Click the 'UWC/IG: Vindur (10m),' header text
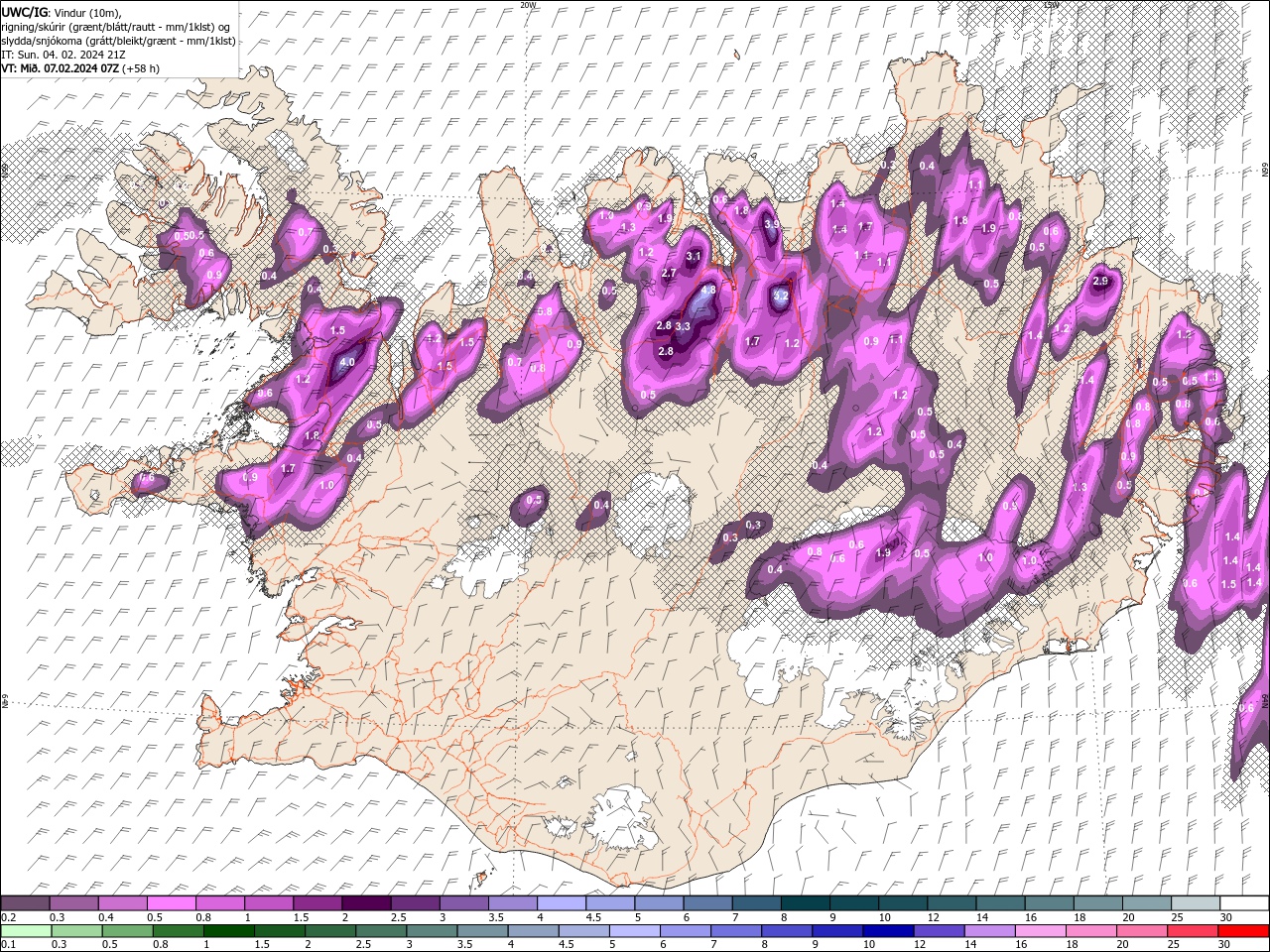Screen dimensions: 1270x952 click(x=62, y=12)
